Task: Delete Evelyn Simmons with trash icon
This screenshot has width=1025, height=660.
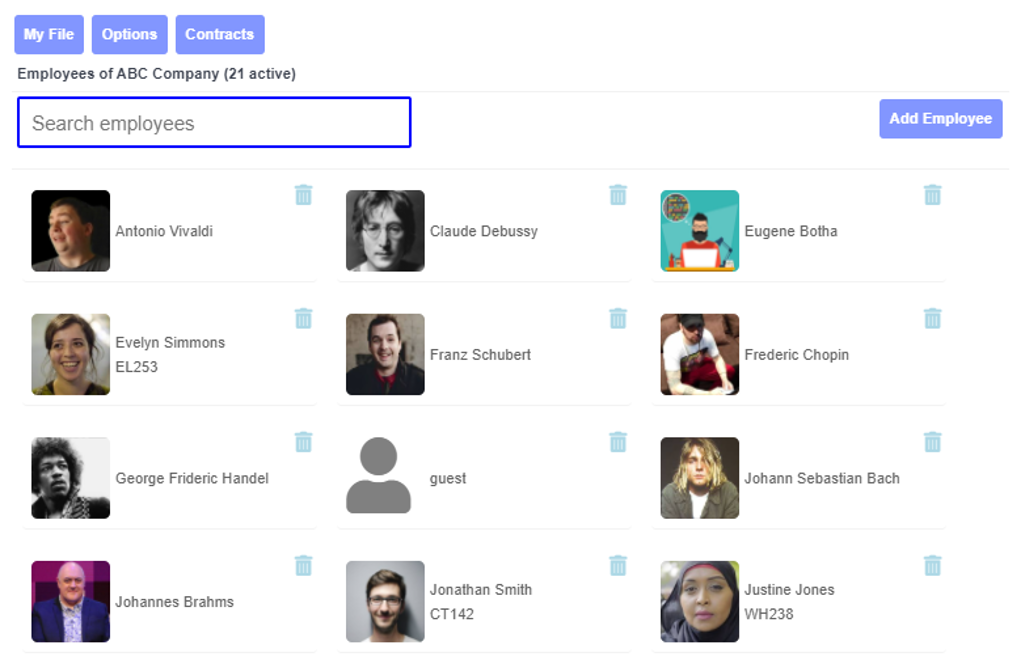Action: click(x=303, y=318)
